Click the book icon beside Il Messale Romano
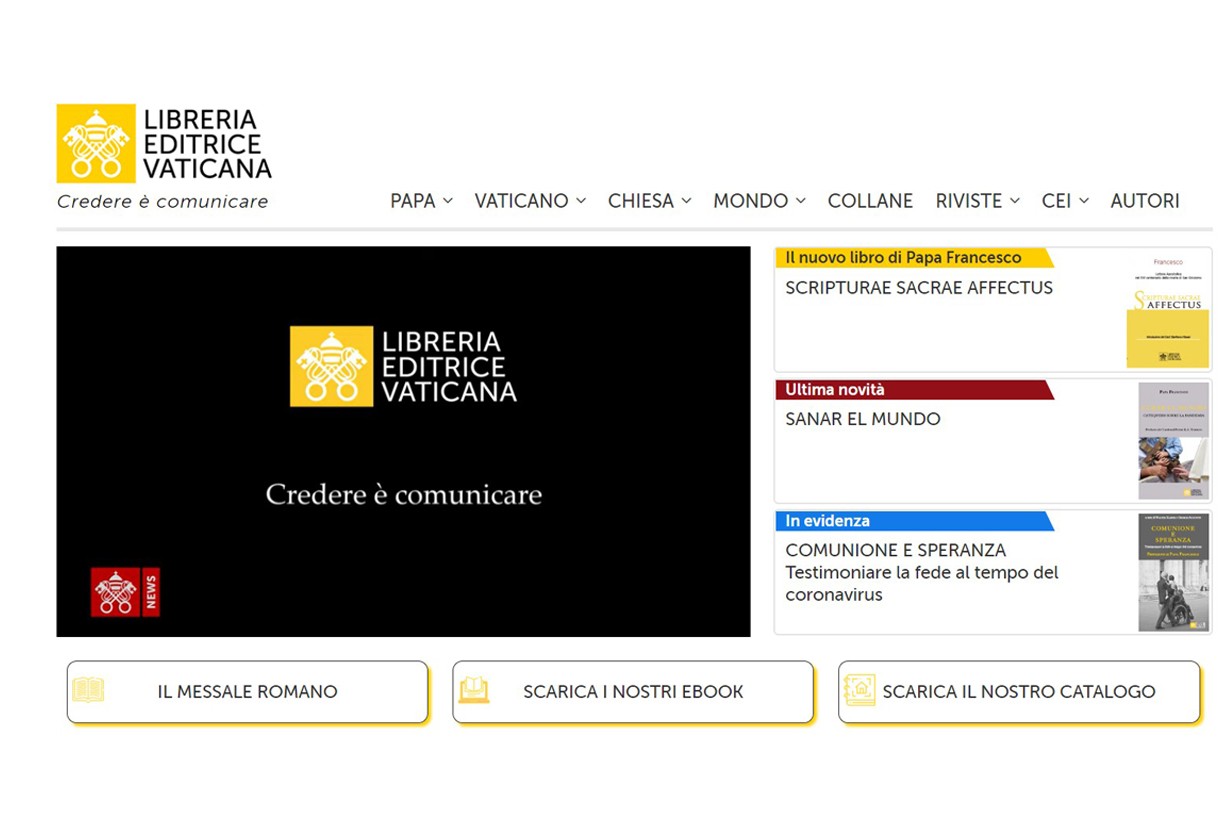 (88, 690)
